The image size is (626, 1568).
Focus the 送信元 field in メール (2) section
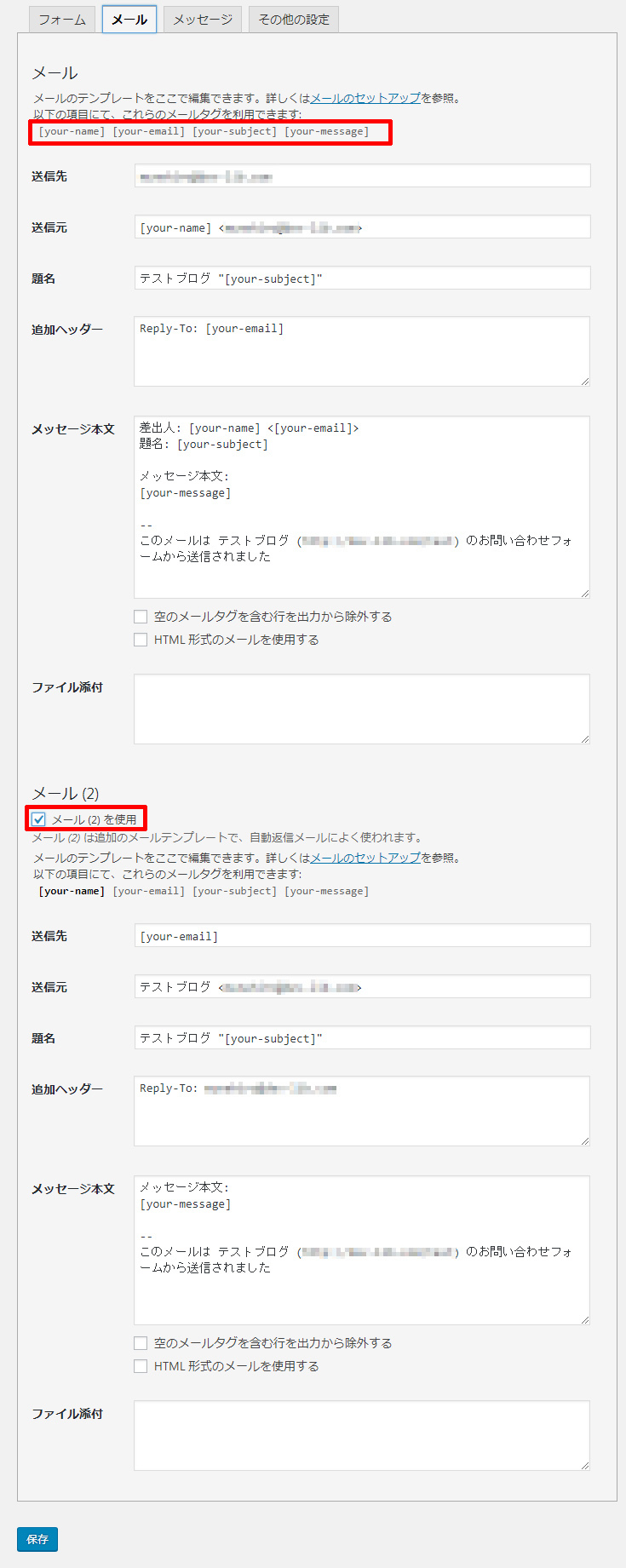coord(362,987)
